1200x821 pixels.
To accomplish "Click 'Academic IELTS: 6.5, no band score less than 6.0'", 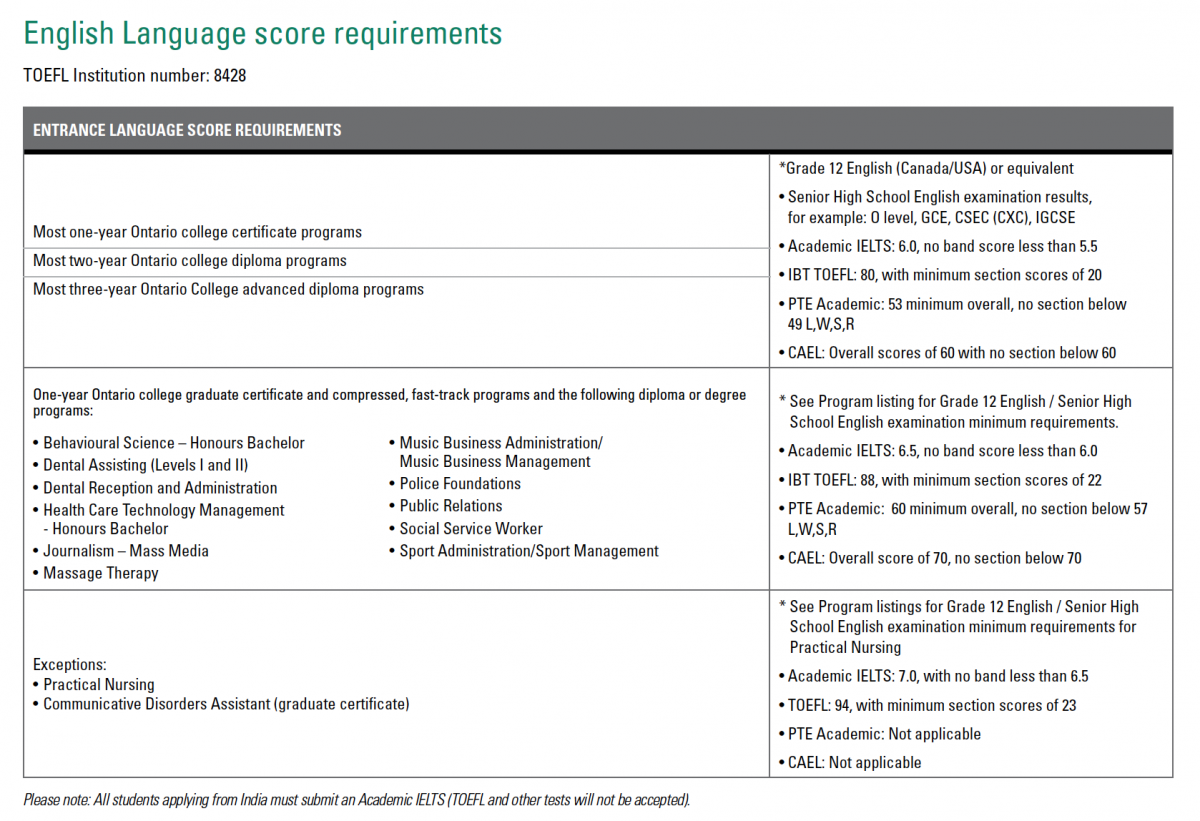I will click(x=937, y=451).
